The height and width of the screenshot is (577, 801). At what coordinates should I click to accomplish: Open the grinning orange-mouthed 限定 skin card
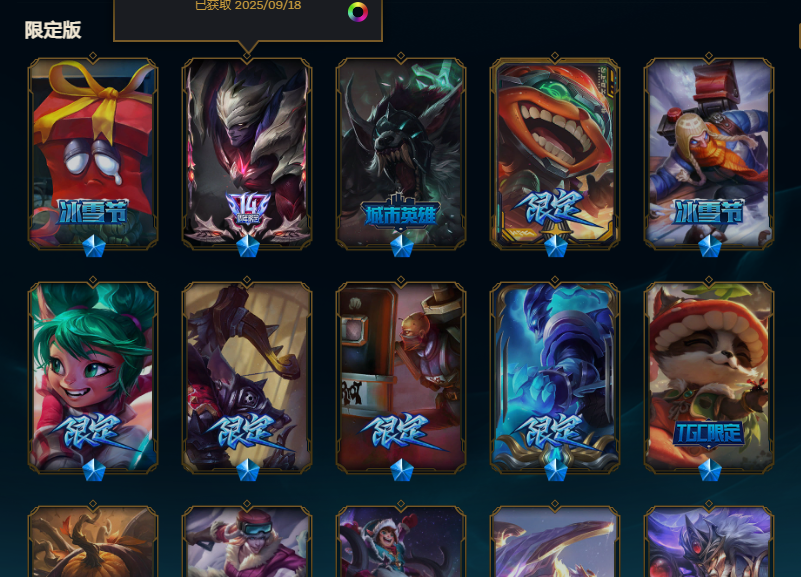point(555,153)
